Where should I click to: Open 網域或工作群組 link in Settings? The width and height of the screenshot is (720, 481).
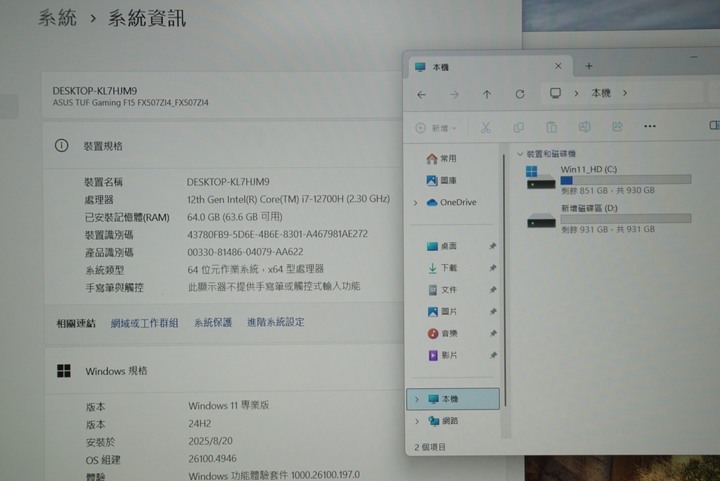click(x=144, y=323)
